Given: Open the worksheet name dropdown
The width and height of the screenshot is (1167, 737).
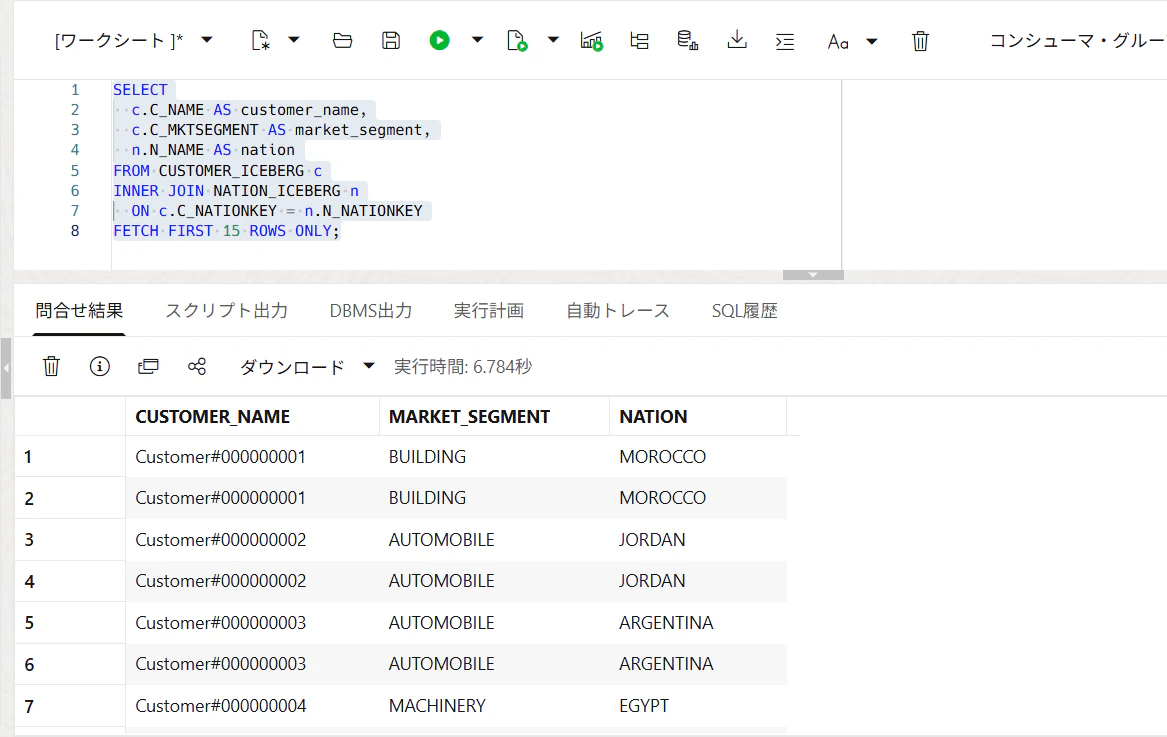Looking at the screenshot, I should (207, 40).
